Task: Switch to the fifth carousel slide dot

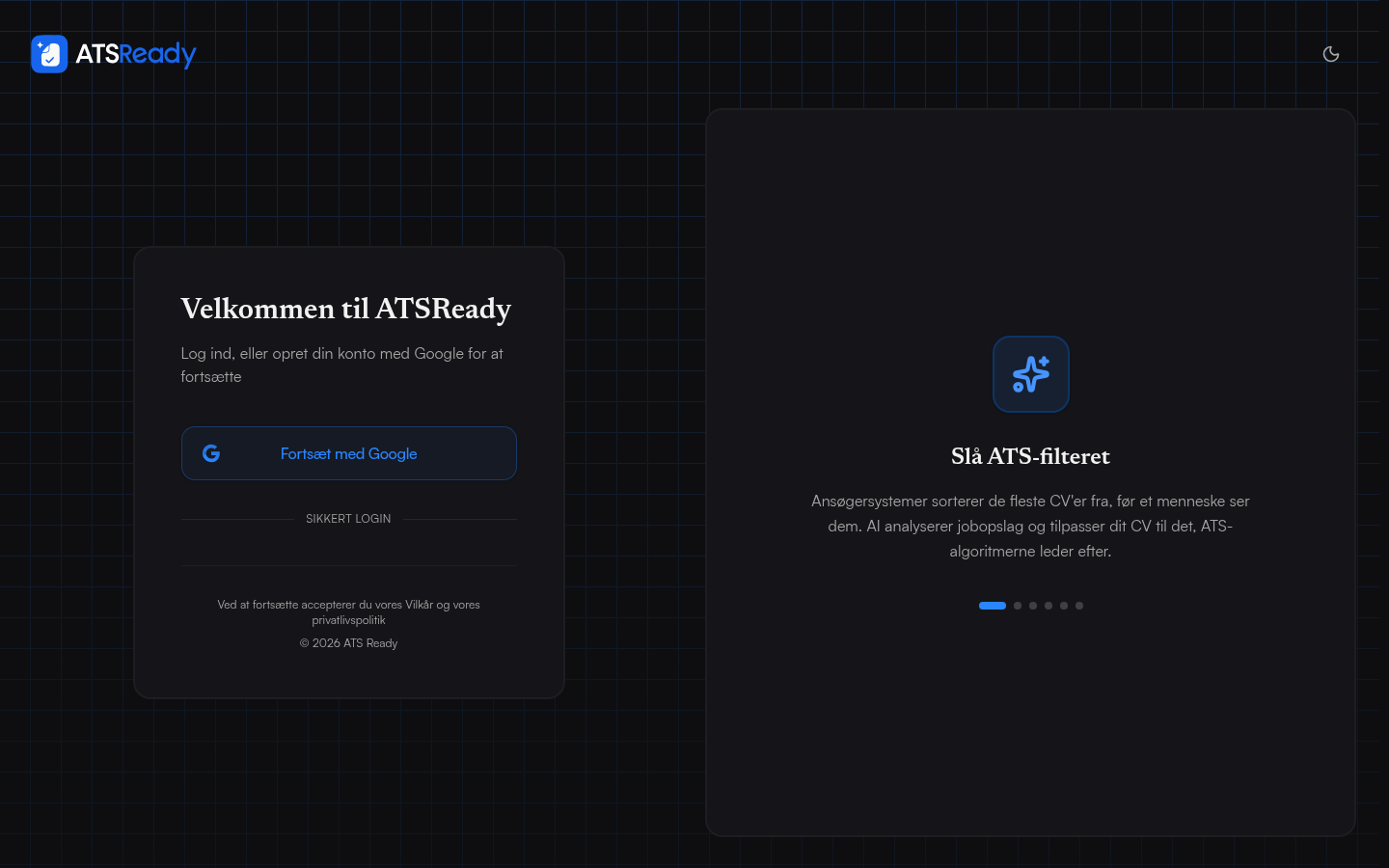Action: tap(1064, 606)
